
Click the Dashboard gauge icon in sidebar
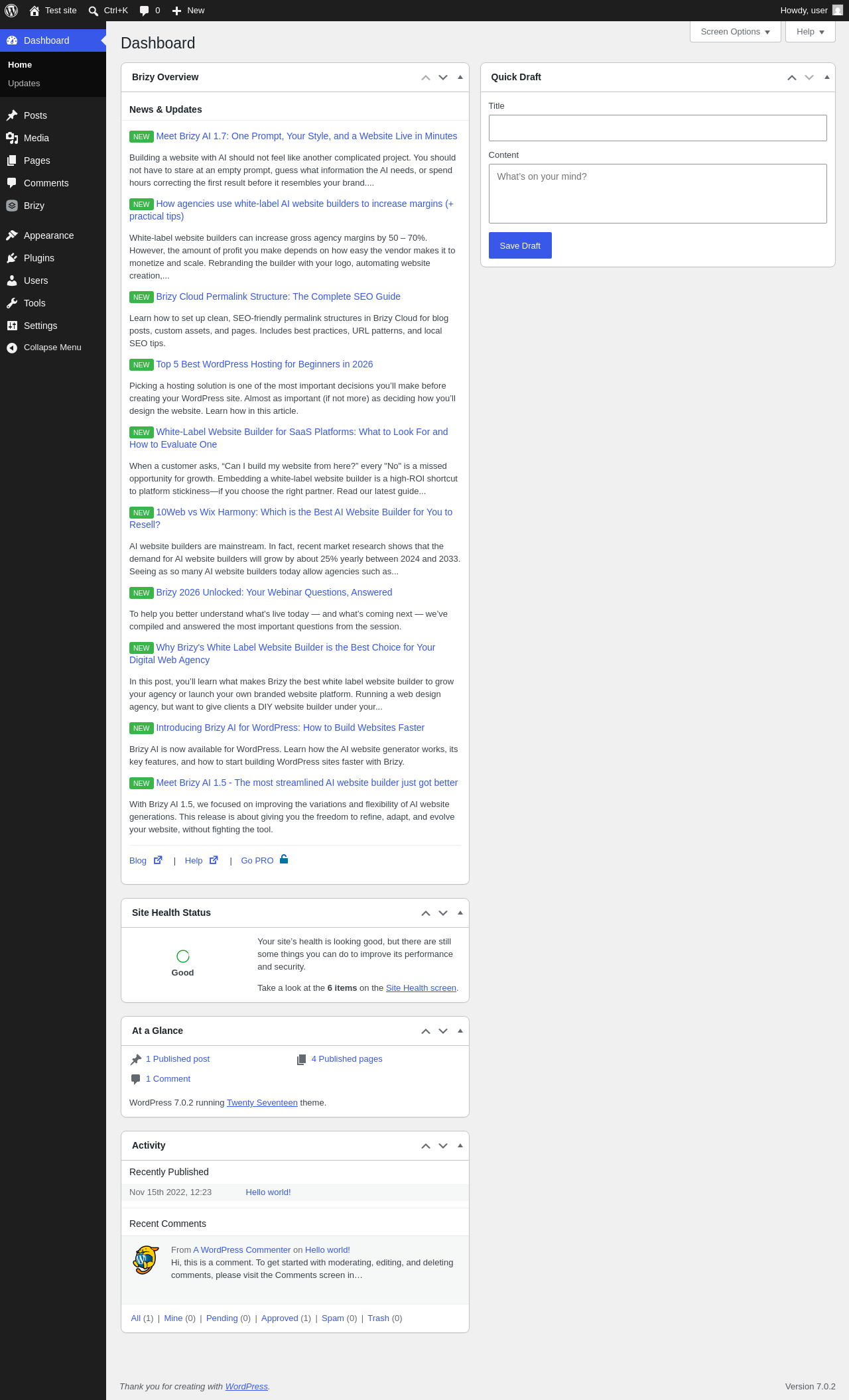click(12, 40)
